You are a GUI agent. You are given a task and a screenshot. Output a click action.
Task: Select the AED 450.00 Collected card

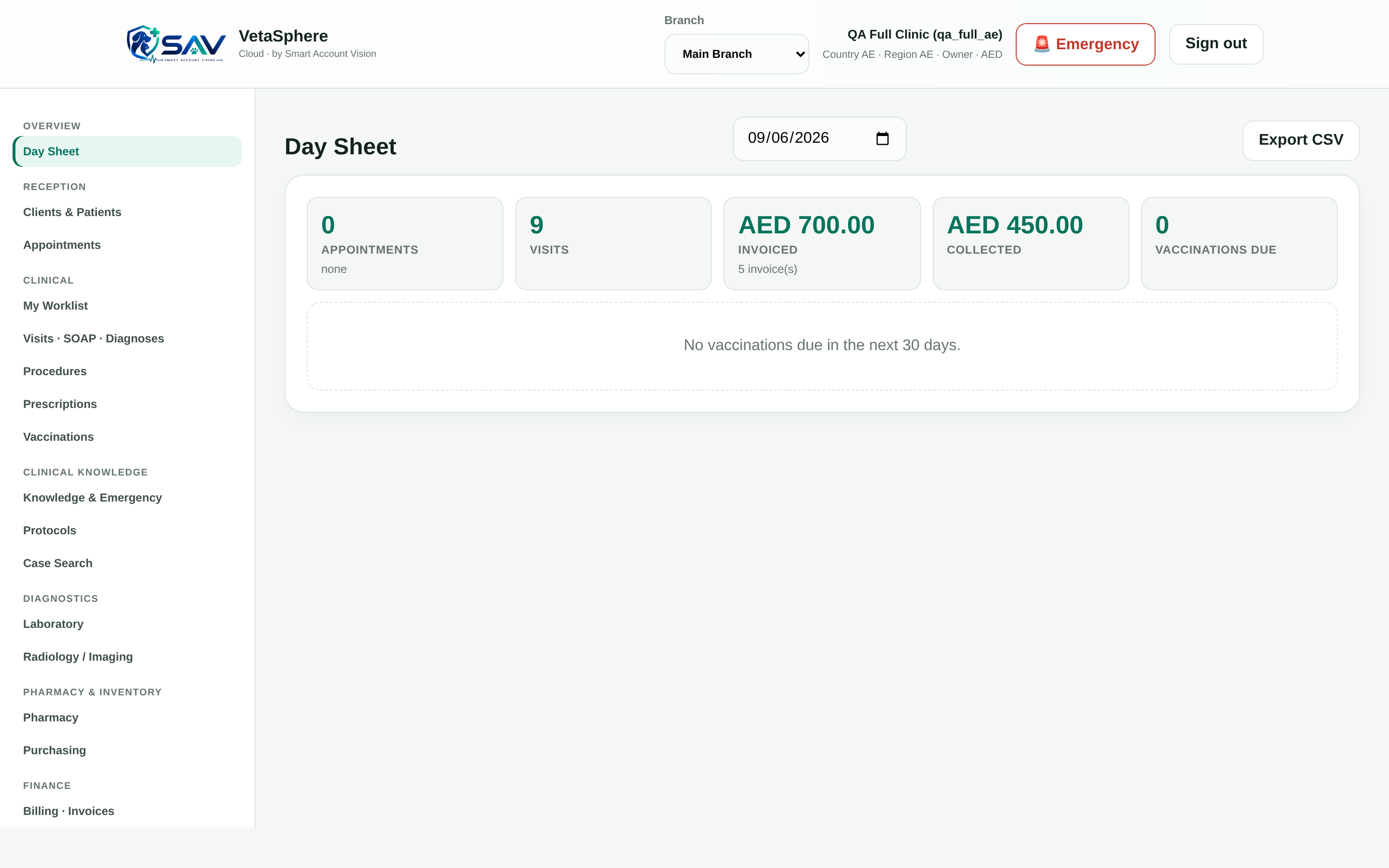click(1031, 244)
